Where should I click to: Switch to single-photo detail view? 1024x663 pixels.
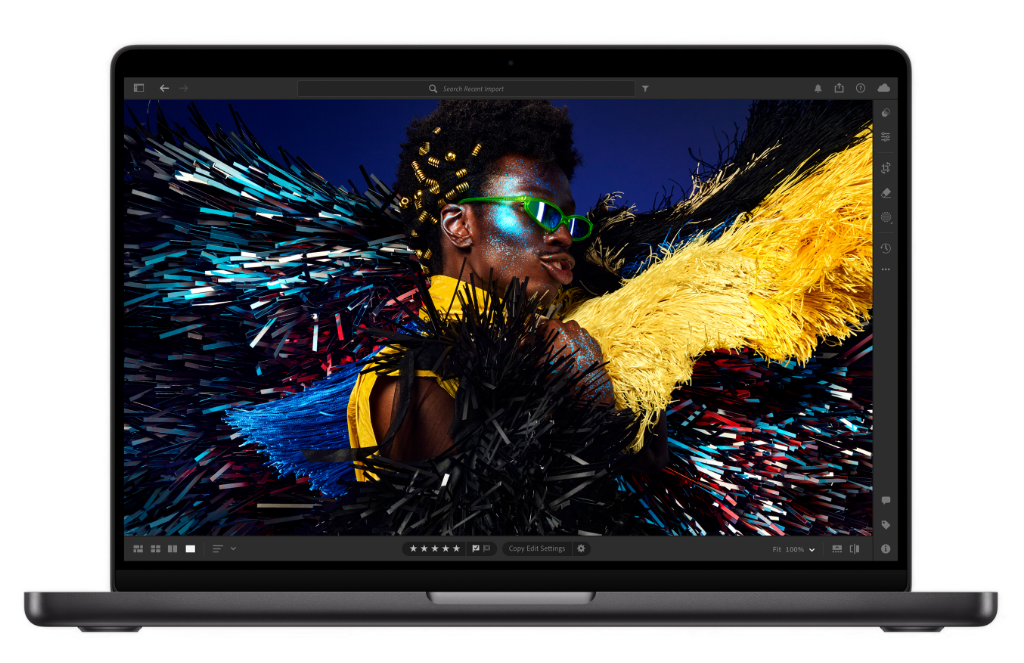click(189, 548)
